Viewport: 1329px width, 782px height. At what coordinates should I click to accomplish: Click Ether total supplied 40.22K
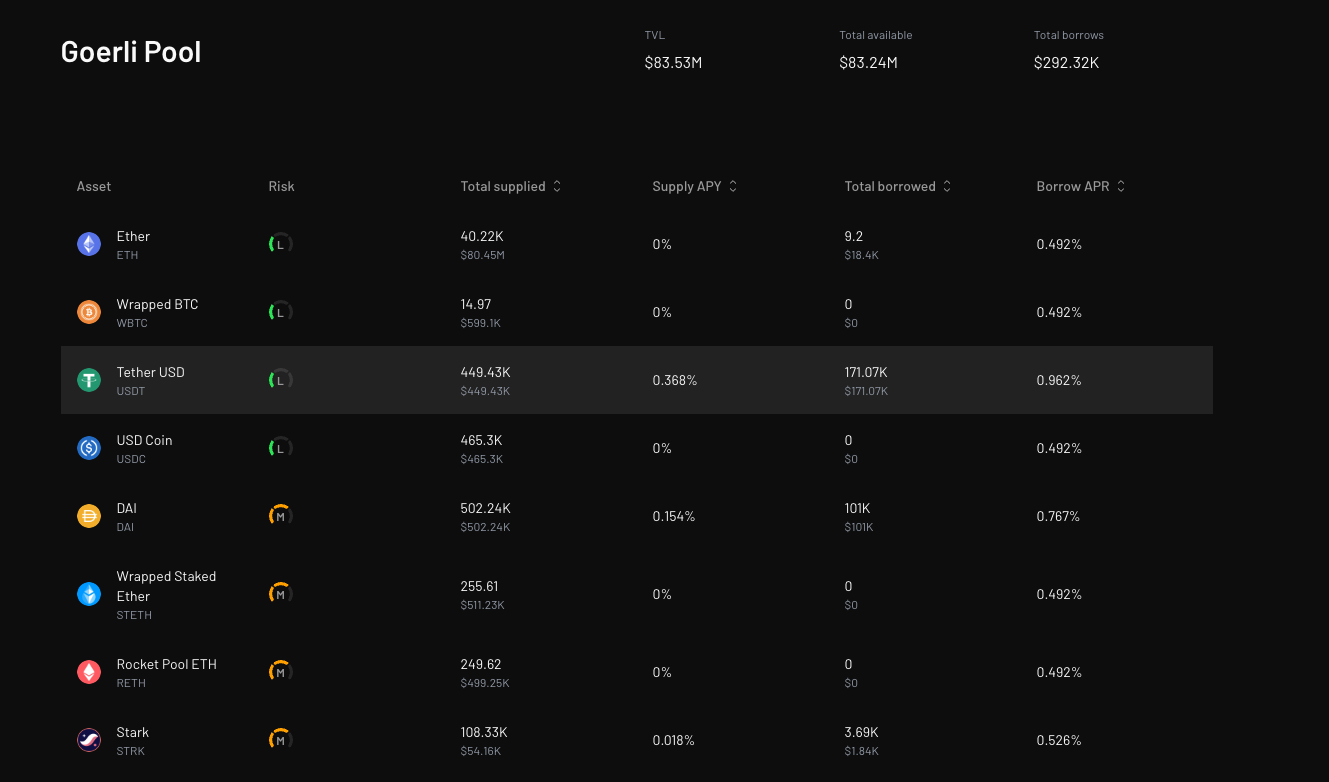pyautogui.click(x=482, y=236)
